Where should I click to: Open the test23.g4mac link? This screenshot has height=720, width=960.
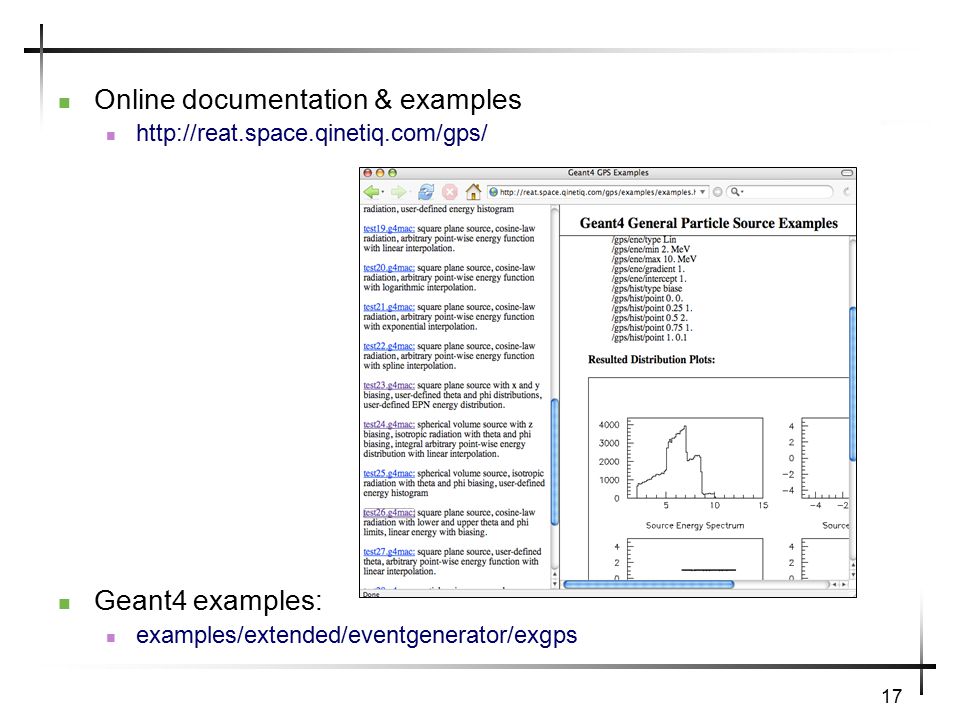tap(389, 385)
